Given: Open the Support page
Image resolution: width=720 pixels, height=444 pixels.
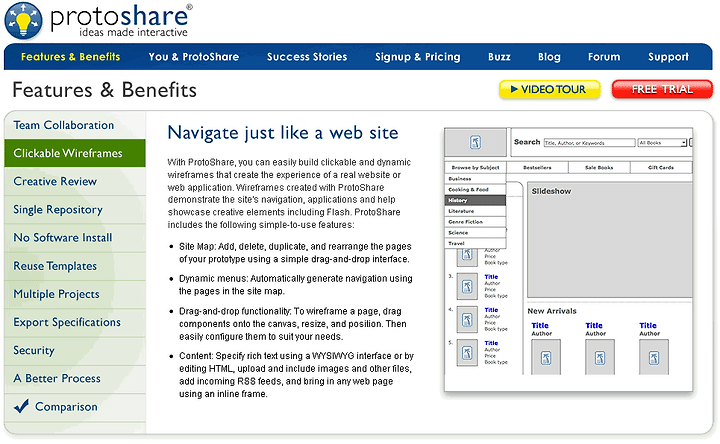Looking at the screenshot, I should point(668,57).
